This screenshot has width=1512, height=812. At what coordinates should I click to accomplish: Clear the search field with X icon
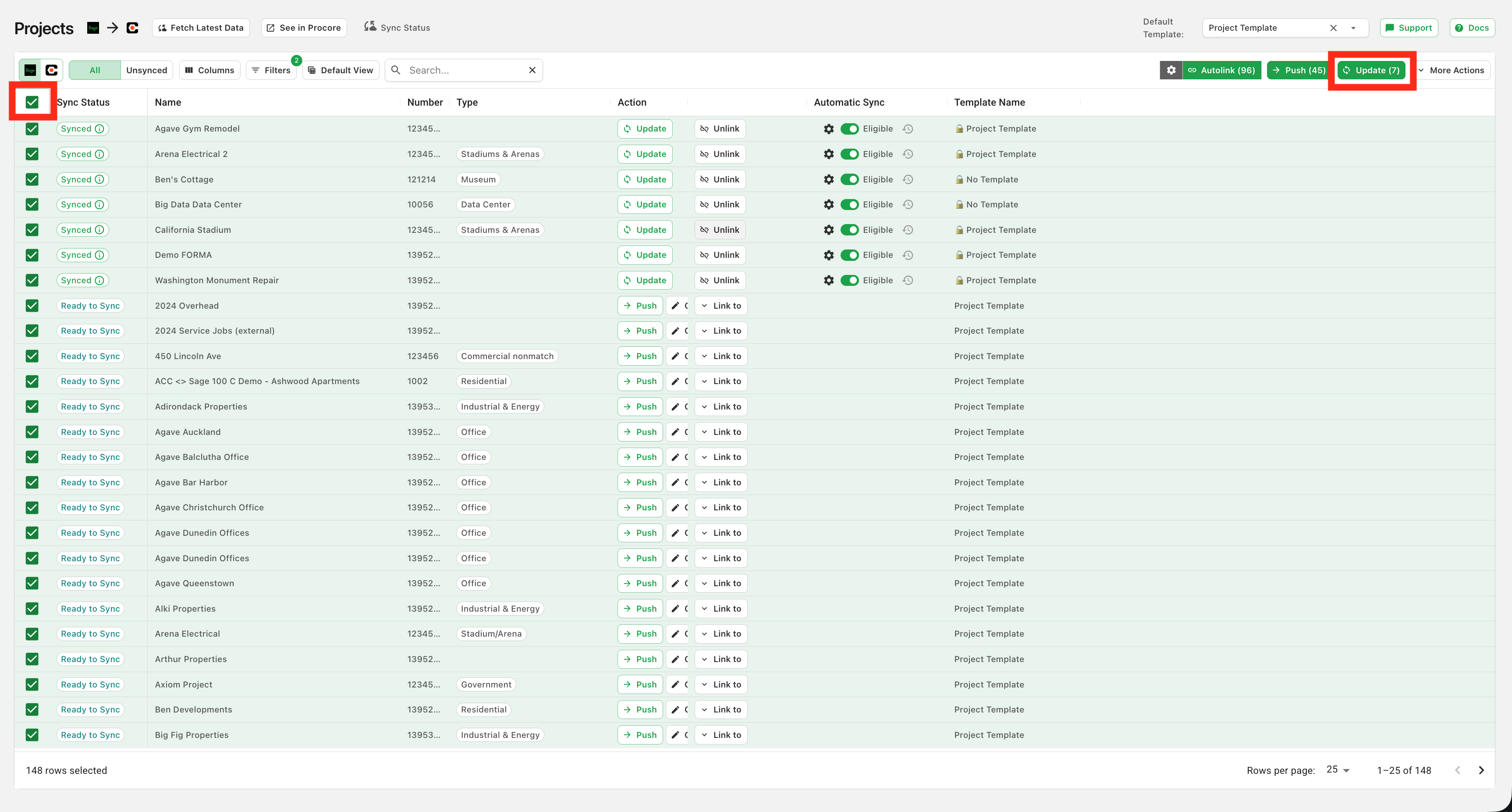pyautogui.click(x=532, y=71)
